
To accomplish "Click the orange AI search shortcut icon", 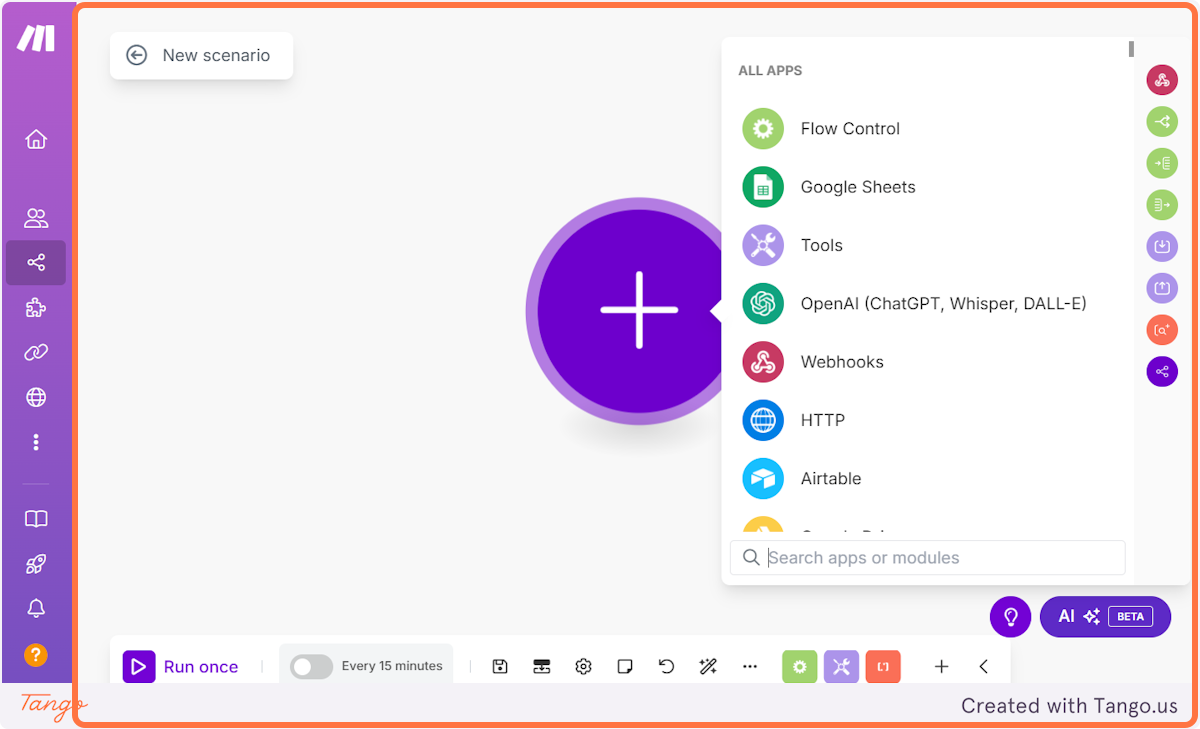I will [1162, 329].
